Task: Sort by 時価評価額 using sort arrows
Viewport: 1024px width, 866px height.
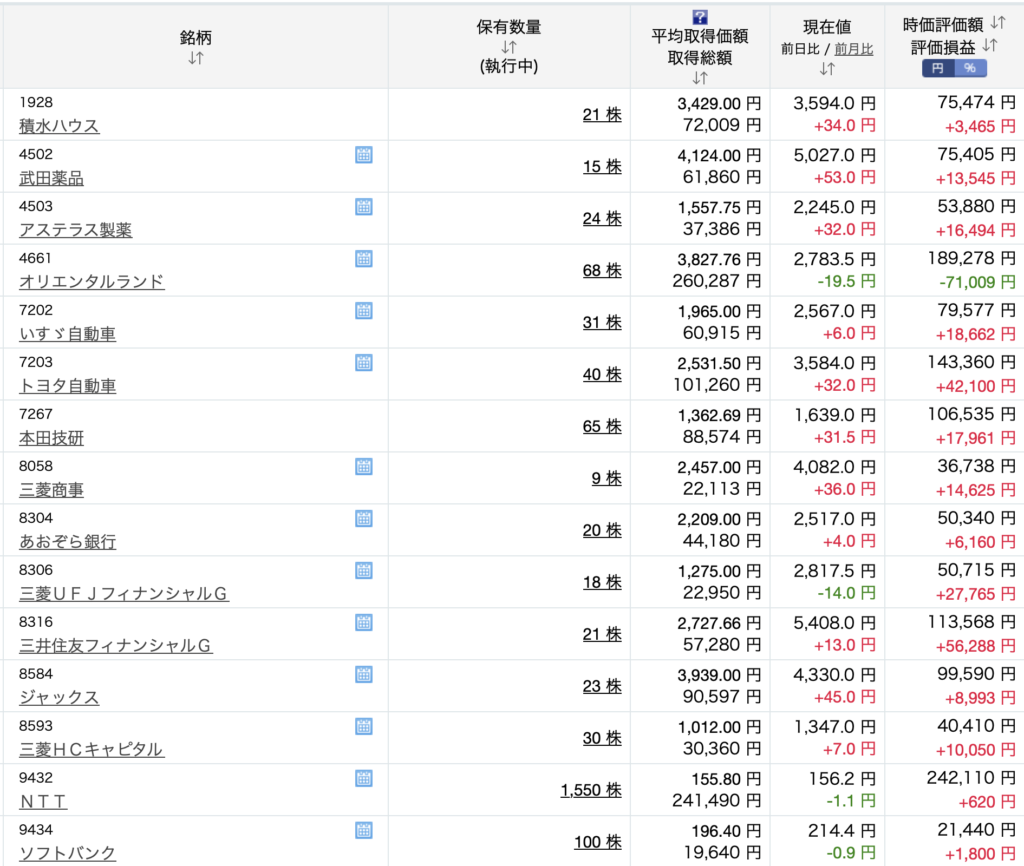Action: [998, 23]
